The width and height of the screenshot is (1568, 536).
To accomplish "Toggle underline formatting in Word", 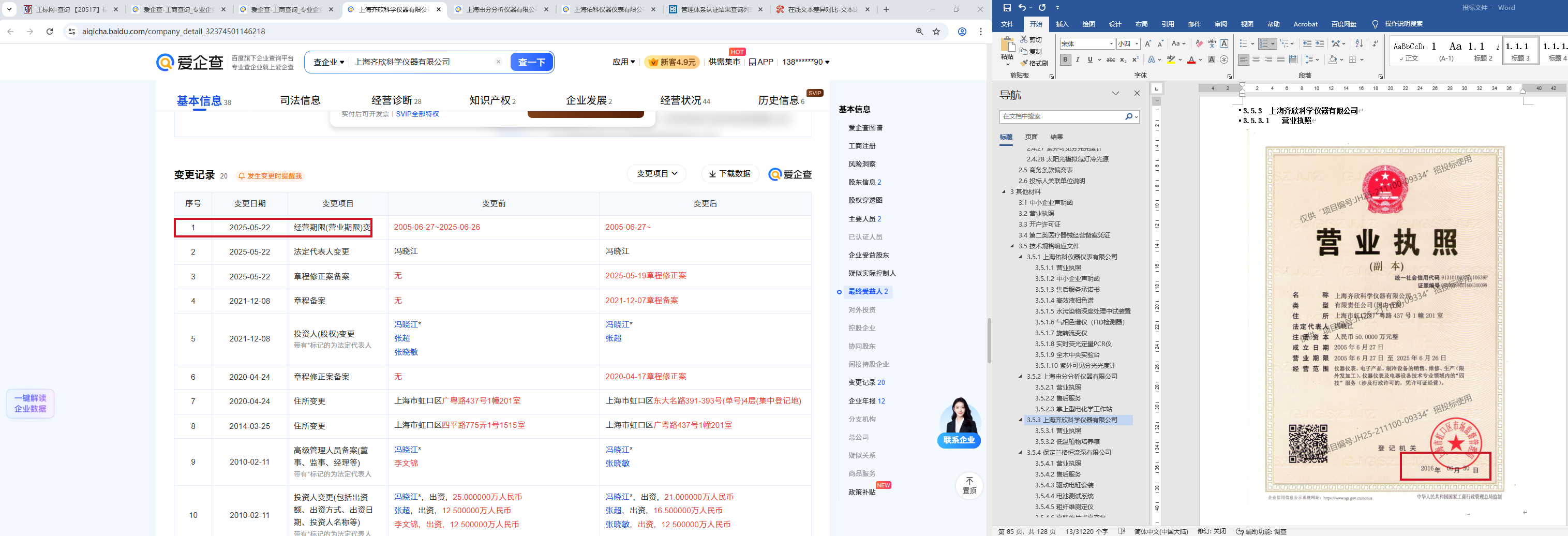I will coord(1089,59).
